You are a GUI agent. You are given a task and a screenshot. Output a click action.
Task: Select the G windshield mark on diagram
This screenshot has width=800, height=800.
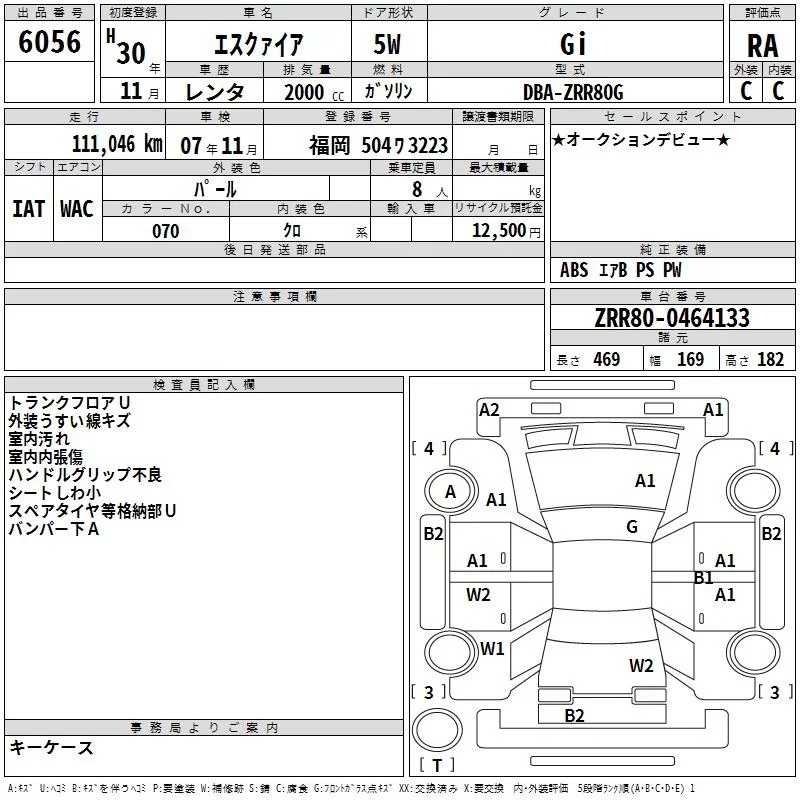(632, 527)
